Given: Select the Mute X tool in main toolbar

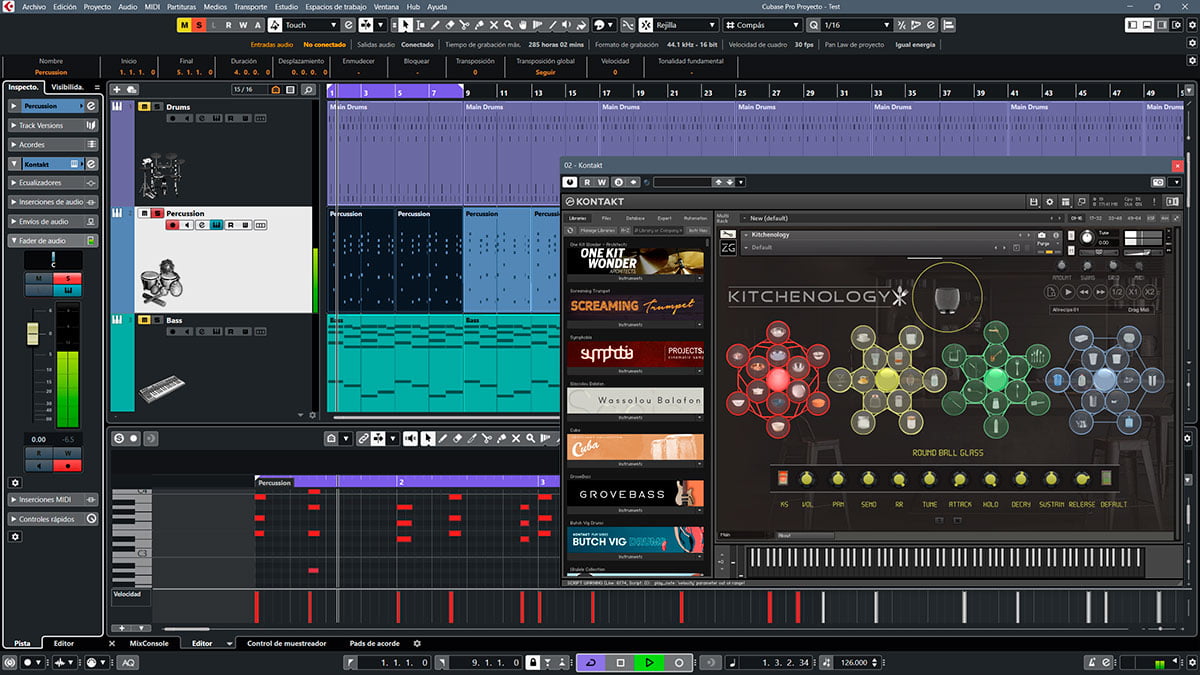Looking at the screenshot, I should tap(495, 25).
